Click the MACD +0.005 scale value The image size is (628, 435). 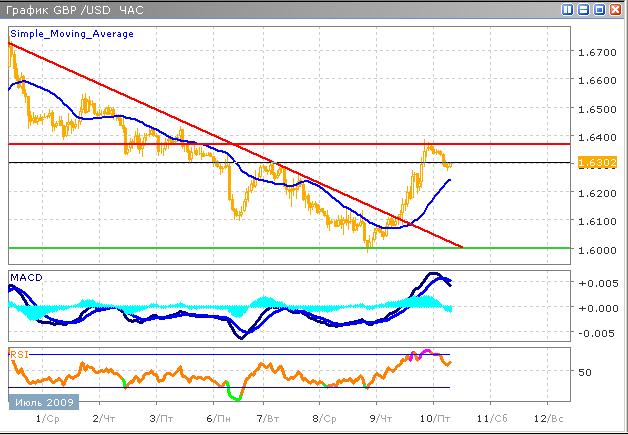coord(597,284)
